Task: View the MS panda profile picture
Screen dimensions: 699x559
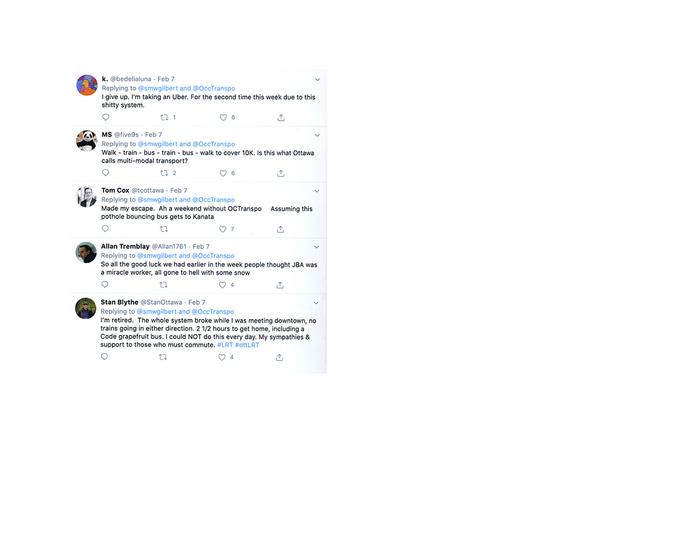Action: click(86, 140)
